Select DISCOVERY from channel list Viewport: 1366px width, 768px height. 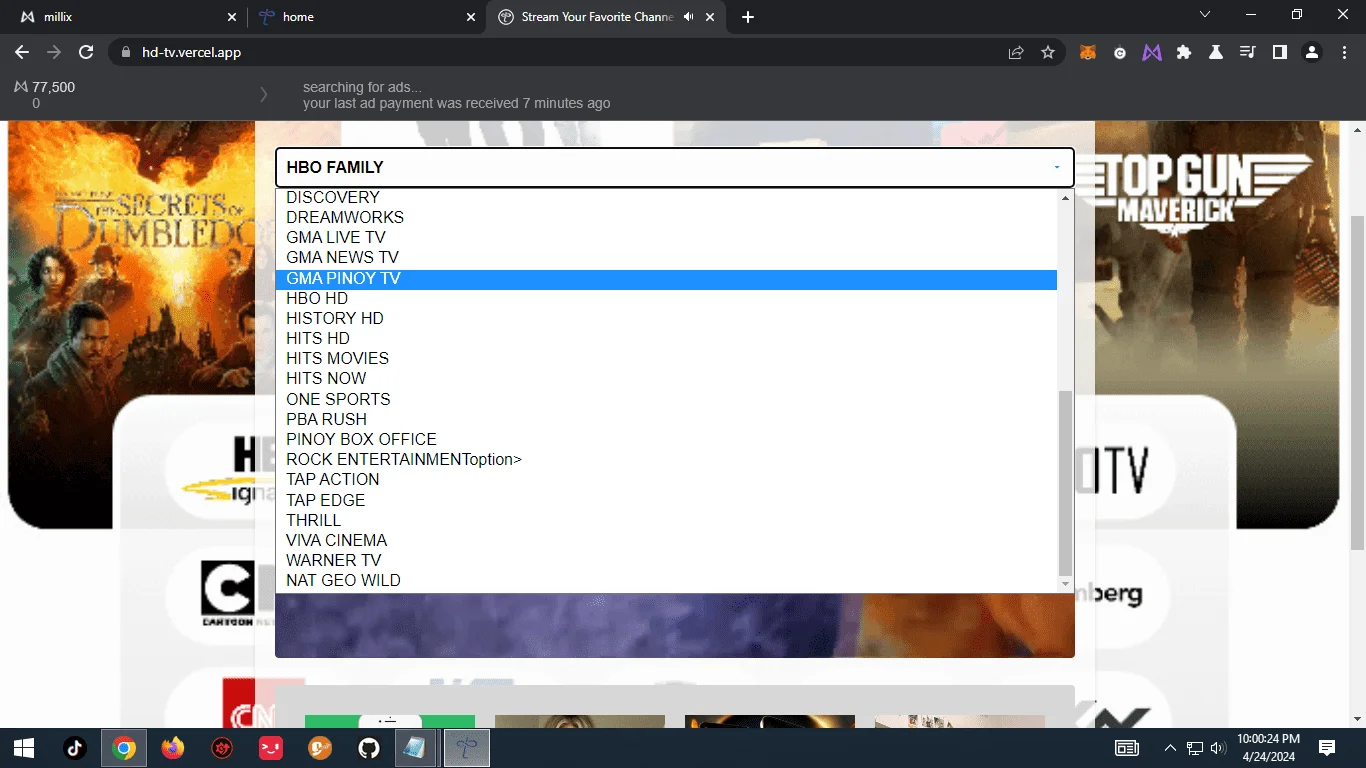pyautogui.click(x=666, y=198)
